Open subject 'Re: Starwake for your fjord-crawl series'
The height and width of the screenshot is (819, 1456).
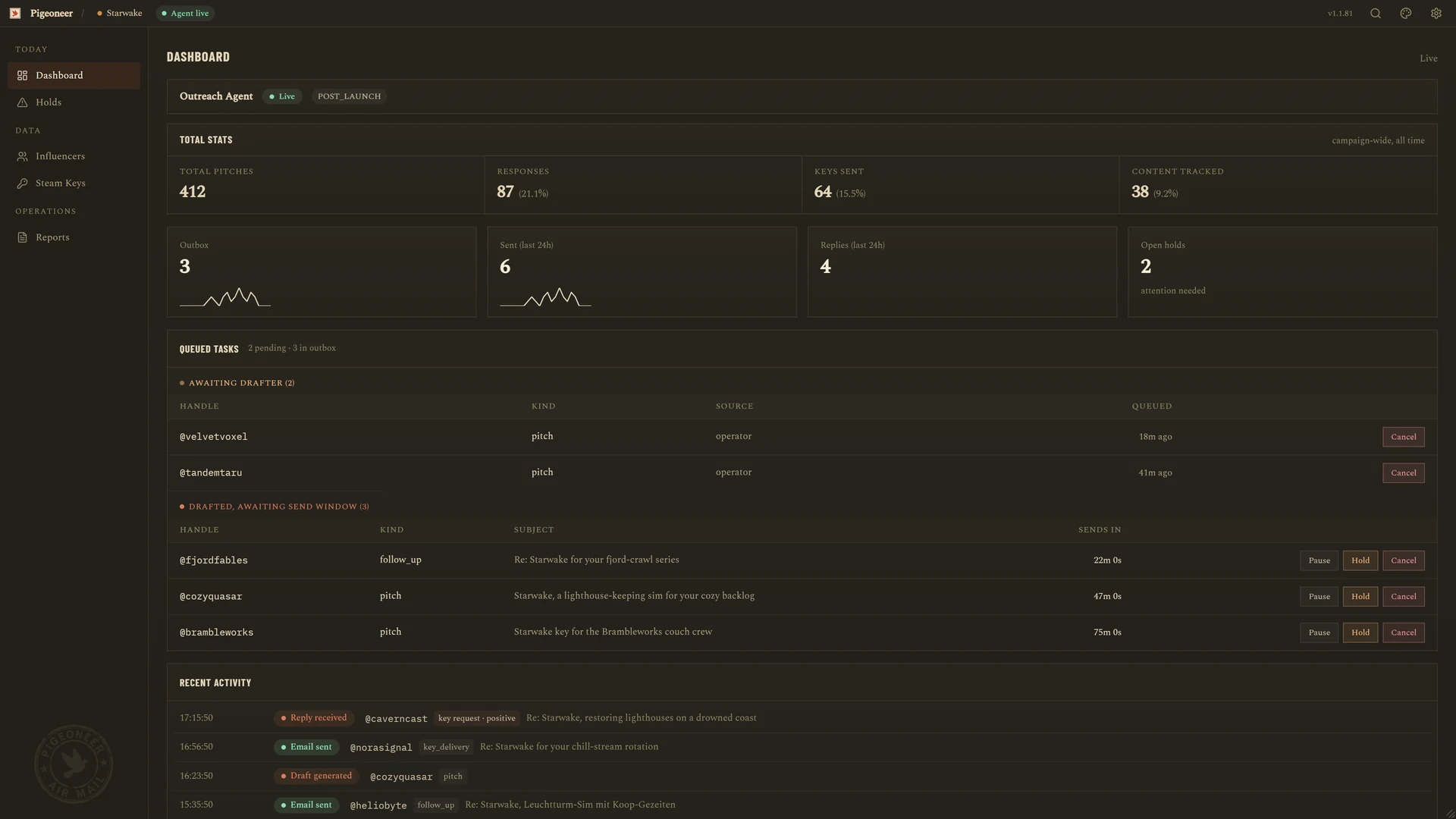[596, 560]
